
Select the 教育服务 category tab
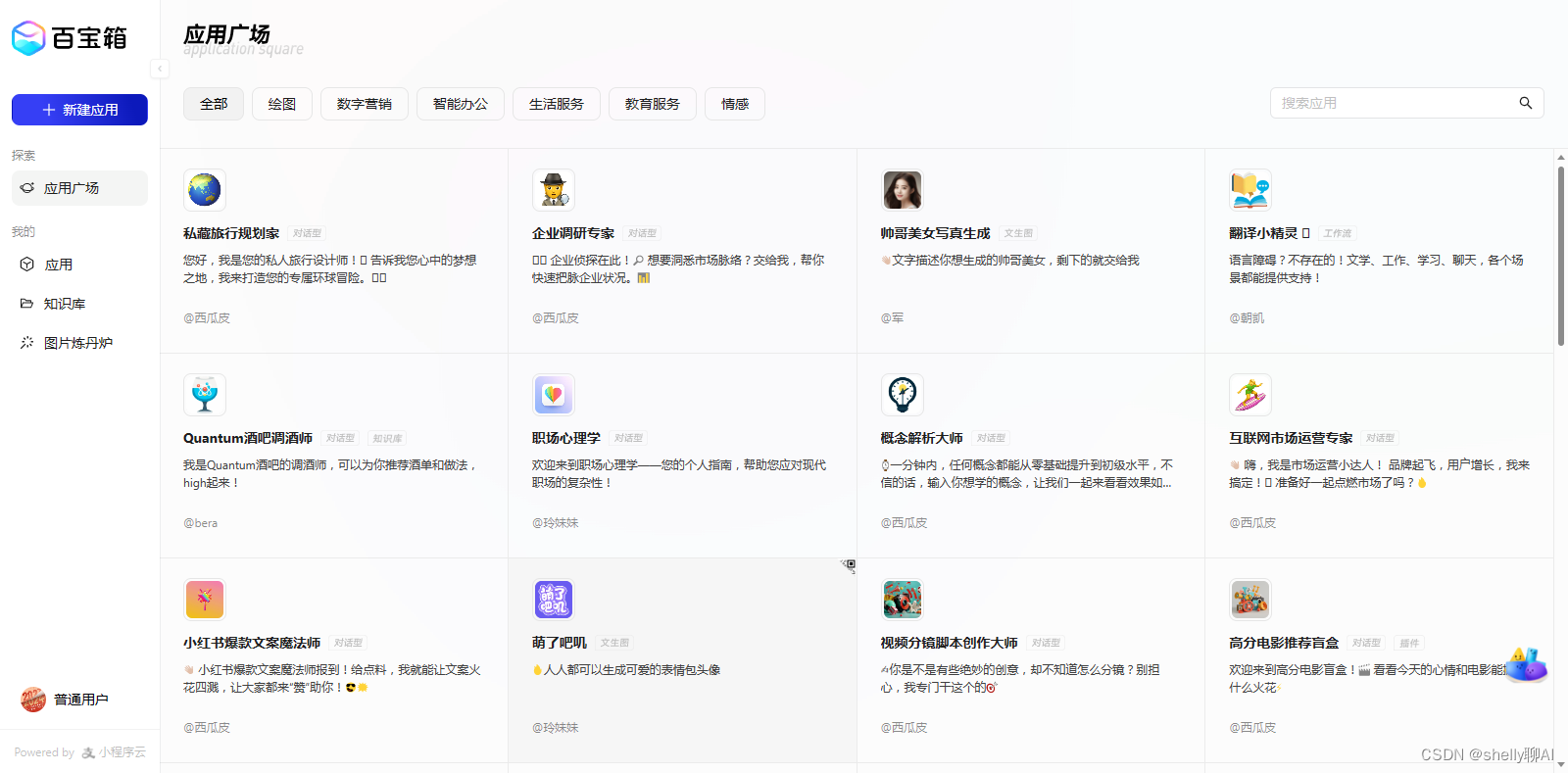point(653,104)
